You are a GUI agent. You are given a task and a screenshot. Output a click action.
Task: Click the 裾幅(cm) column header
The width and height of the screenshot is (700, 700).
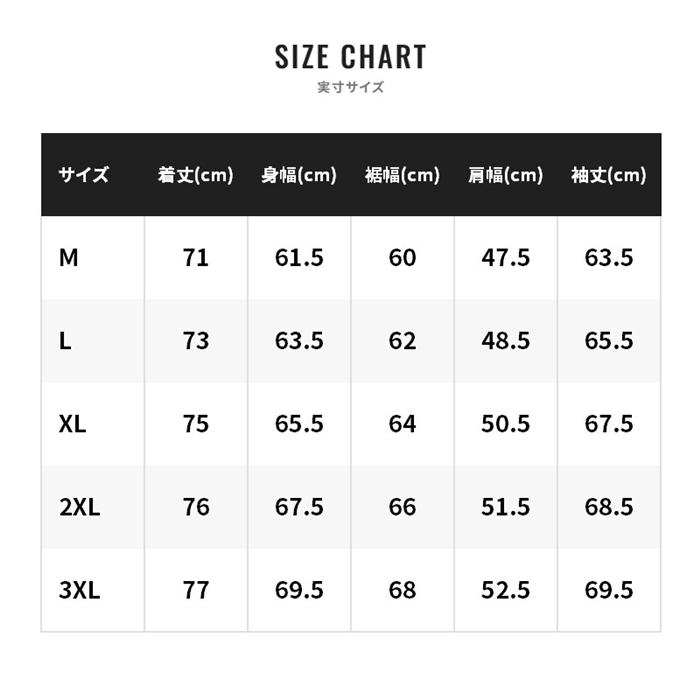point(402,175)
